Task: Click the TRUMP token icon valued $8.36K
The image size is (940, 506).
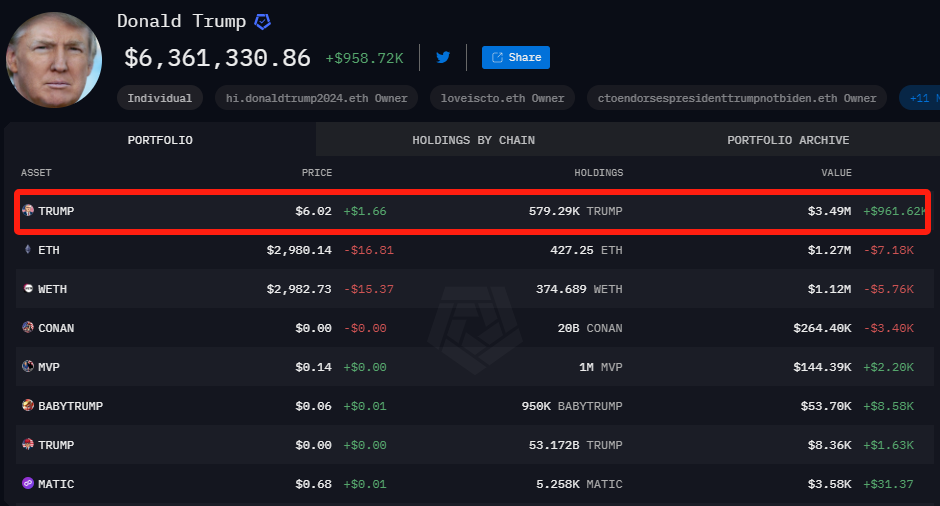Action: click(28, 444)
